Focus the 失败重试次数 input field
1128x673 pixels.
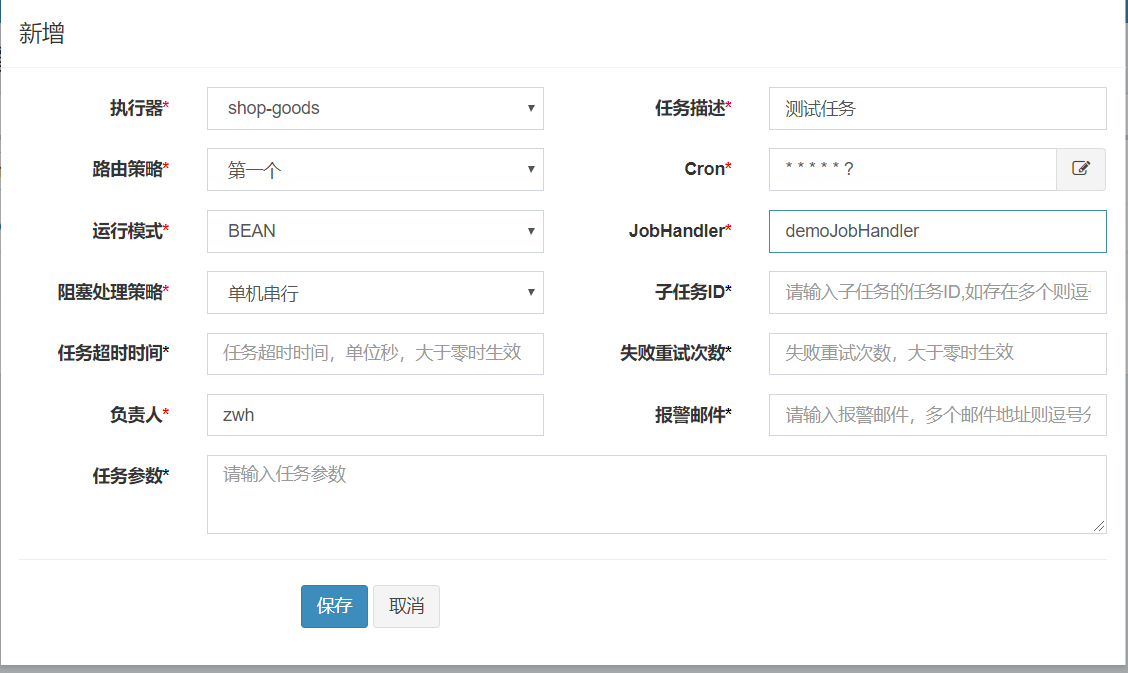[937, 354]
